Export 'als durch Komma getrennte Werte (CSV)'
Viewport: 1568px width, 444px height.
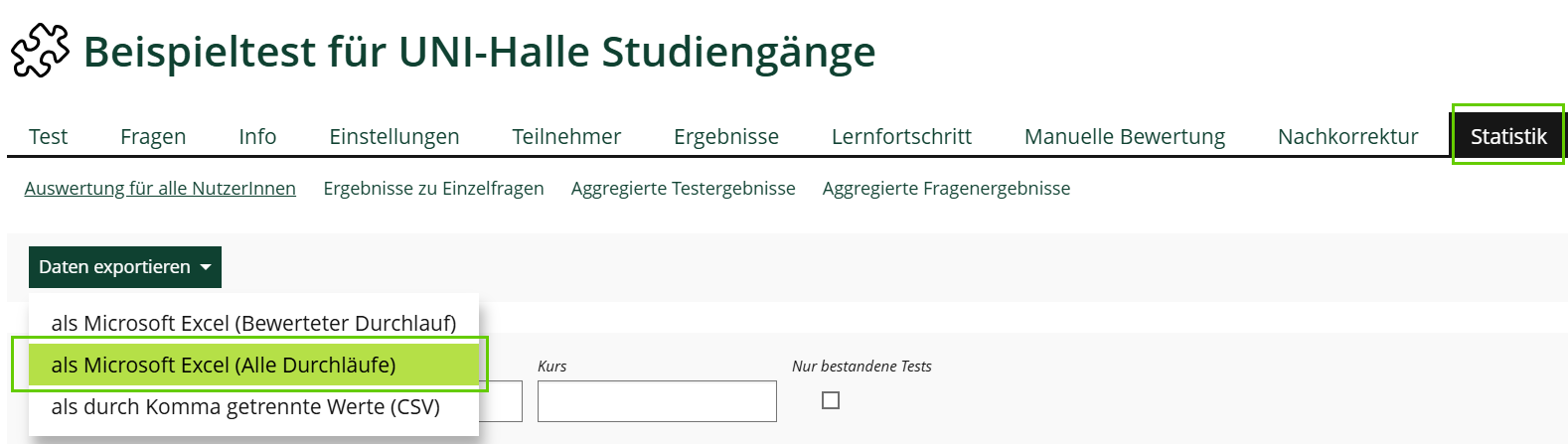pyautogui.click(x=245, y=407)
